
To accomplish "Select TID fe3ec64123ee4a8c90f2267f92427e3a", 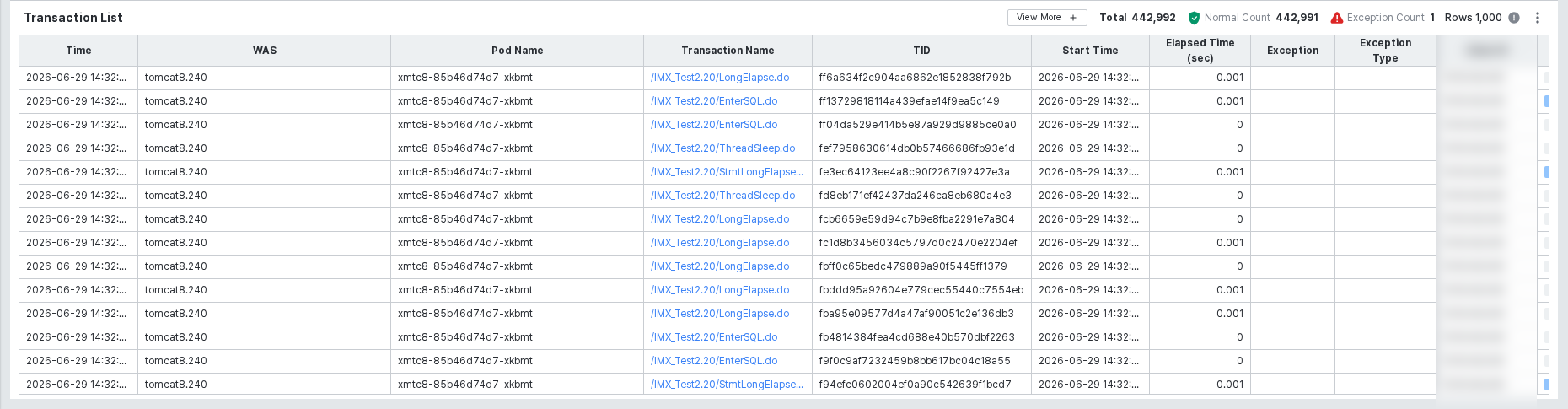I will (914, 172).
